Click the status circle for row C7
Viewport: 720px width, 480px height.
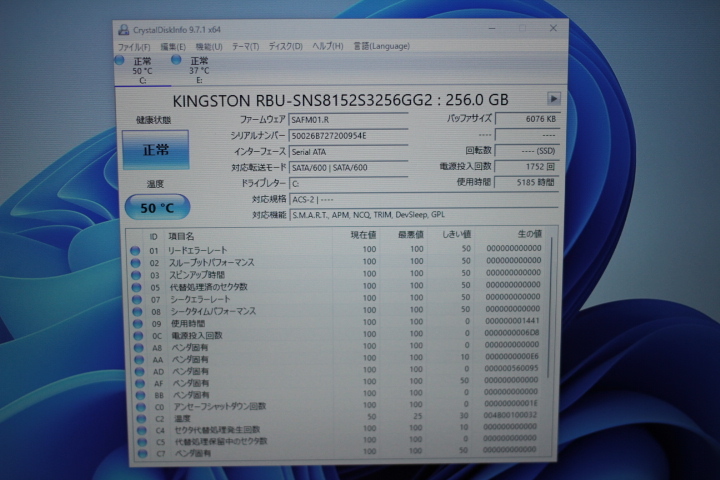(143, 453)
